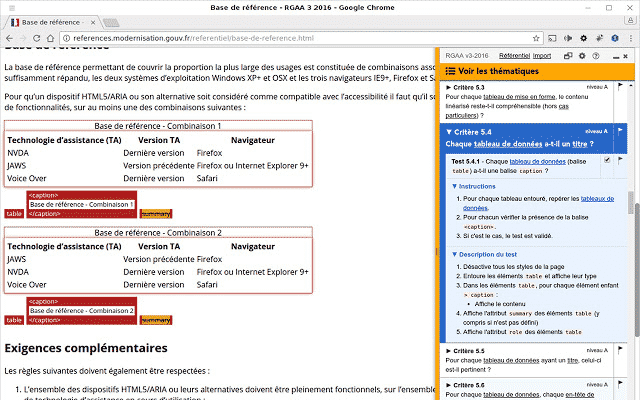This screenshot has width=640, height=400.
Task: Open RGAA panel settings gear
Action: (582, 56)
